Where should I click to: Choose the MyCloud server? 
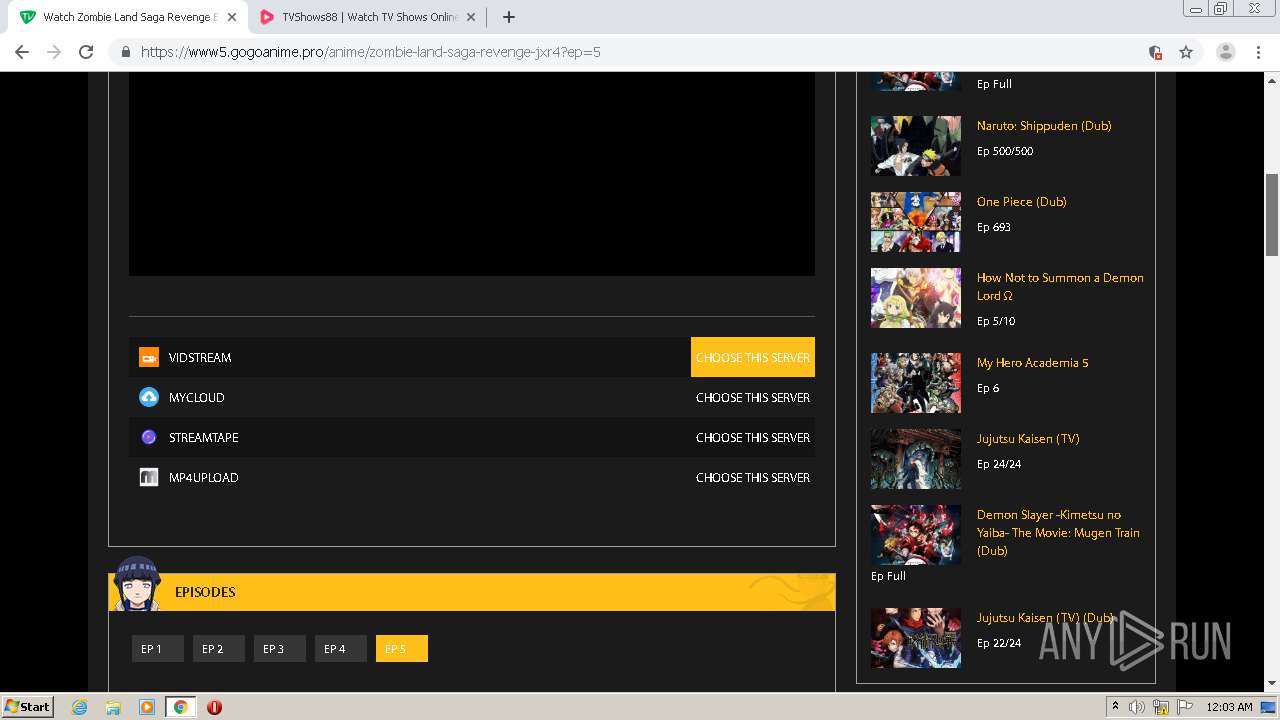coord(753,397)
